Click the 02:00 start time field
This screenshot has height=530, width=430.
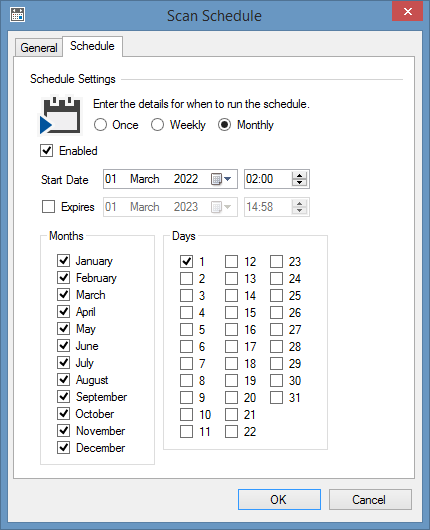pos(268,179)
